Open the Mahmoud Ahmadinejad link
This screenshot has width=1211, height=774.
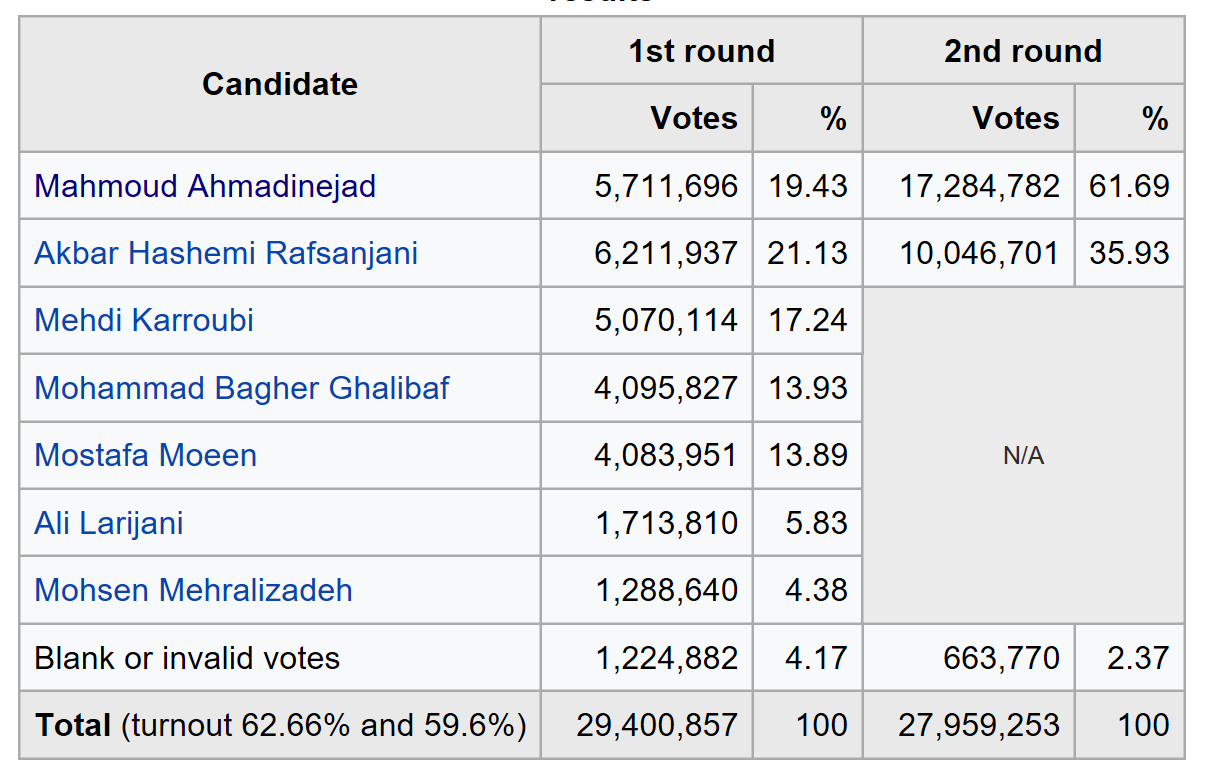pyautogui.click(x=205, y=186)
